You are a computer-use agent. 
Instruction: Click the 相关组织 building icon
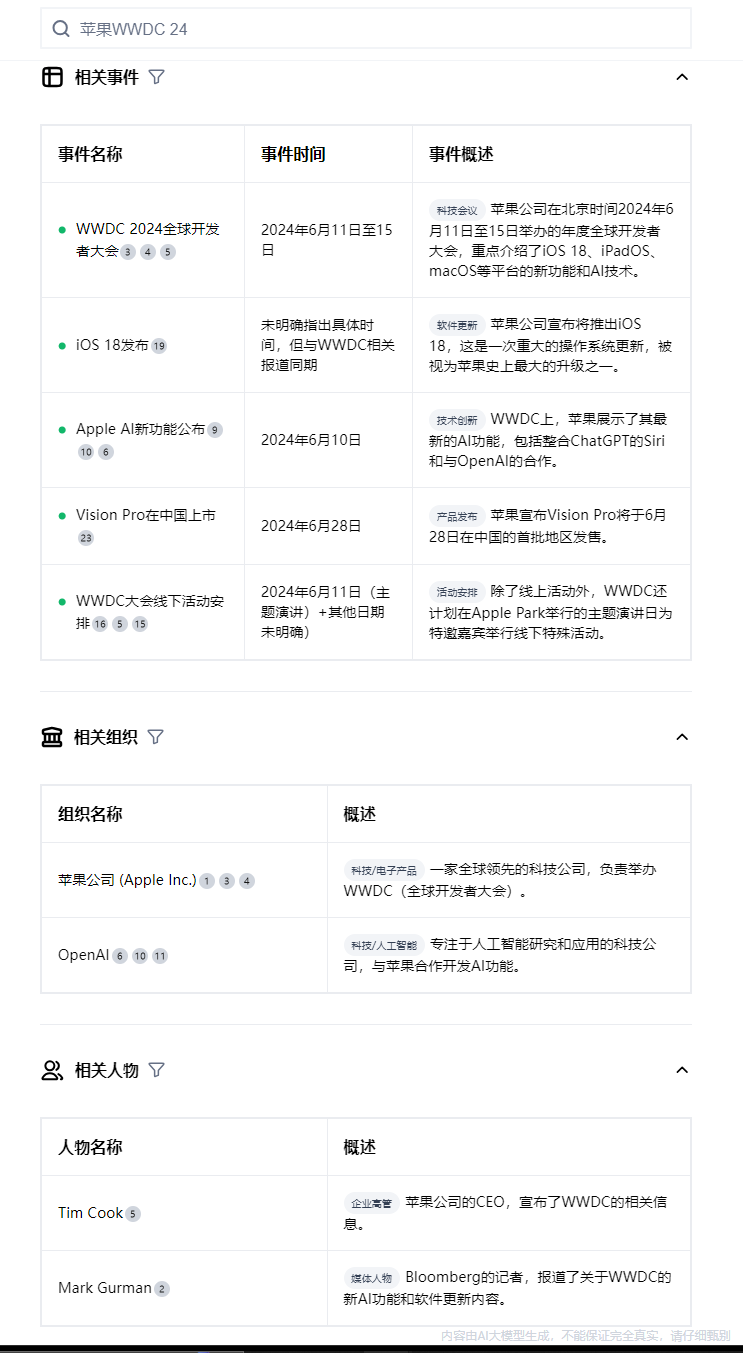(52, 737)
